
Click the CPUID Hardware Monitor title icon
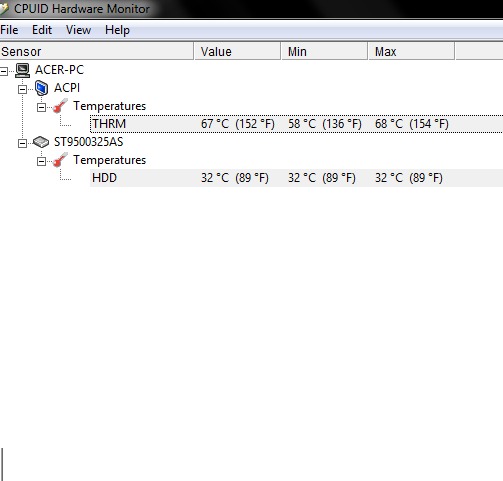(4, 9)
